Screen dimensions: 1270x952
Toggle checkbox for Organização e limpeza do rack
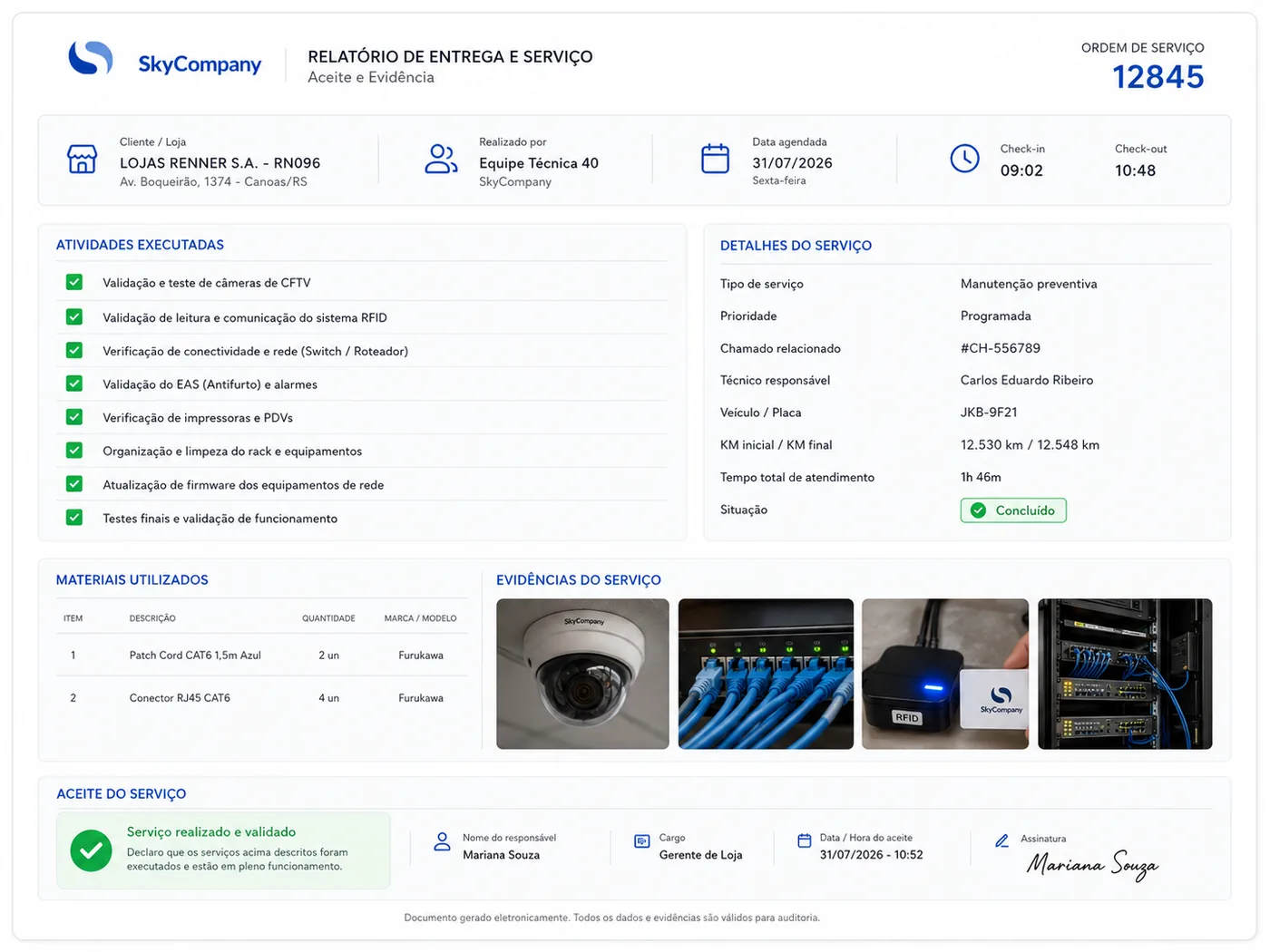(x=74, y=451)
